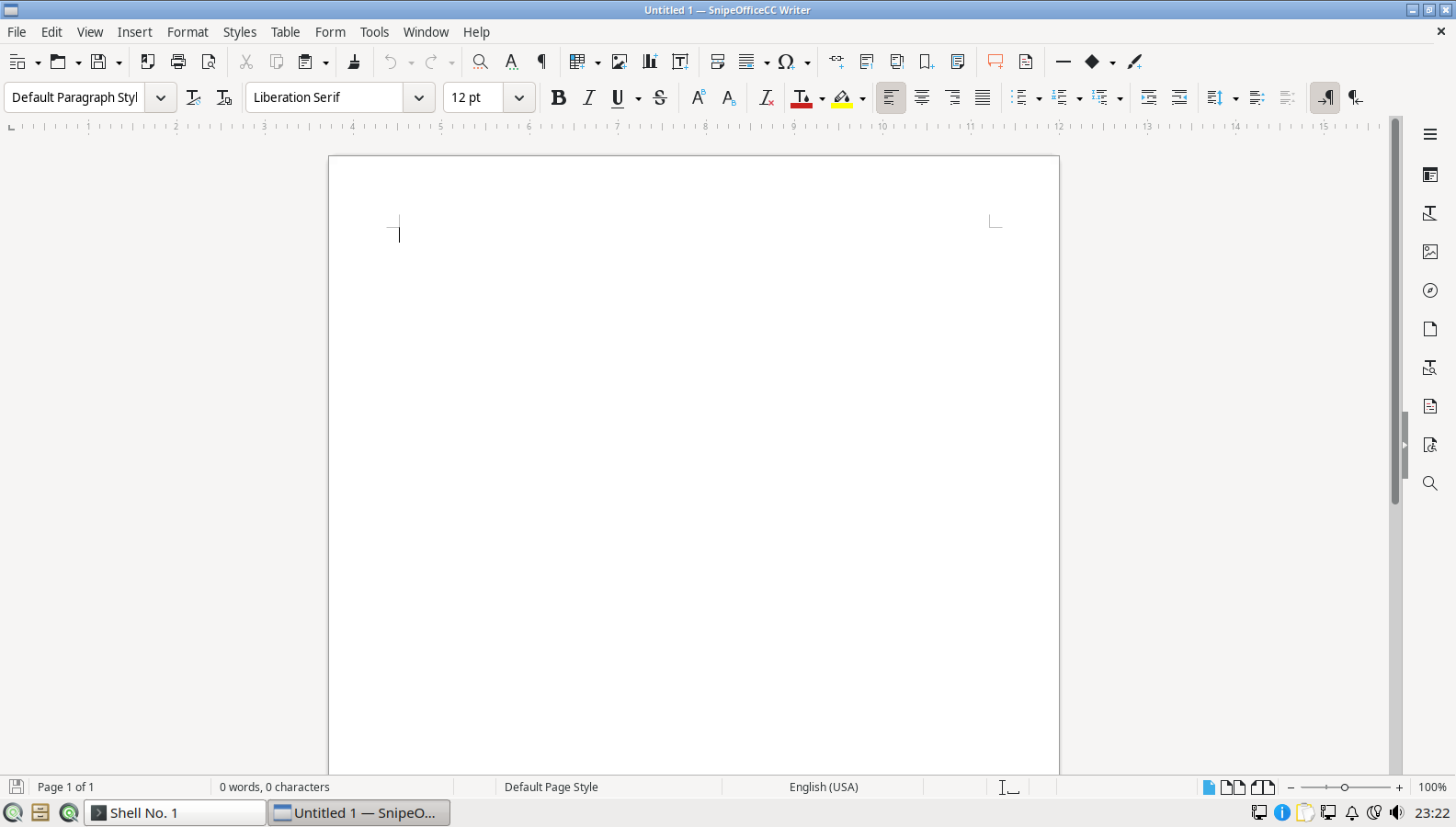The width and height of the screenshot is (1456, 827).
Task: Justify paragraph text
Action: click(983, 97)
